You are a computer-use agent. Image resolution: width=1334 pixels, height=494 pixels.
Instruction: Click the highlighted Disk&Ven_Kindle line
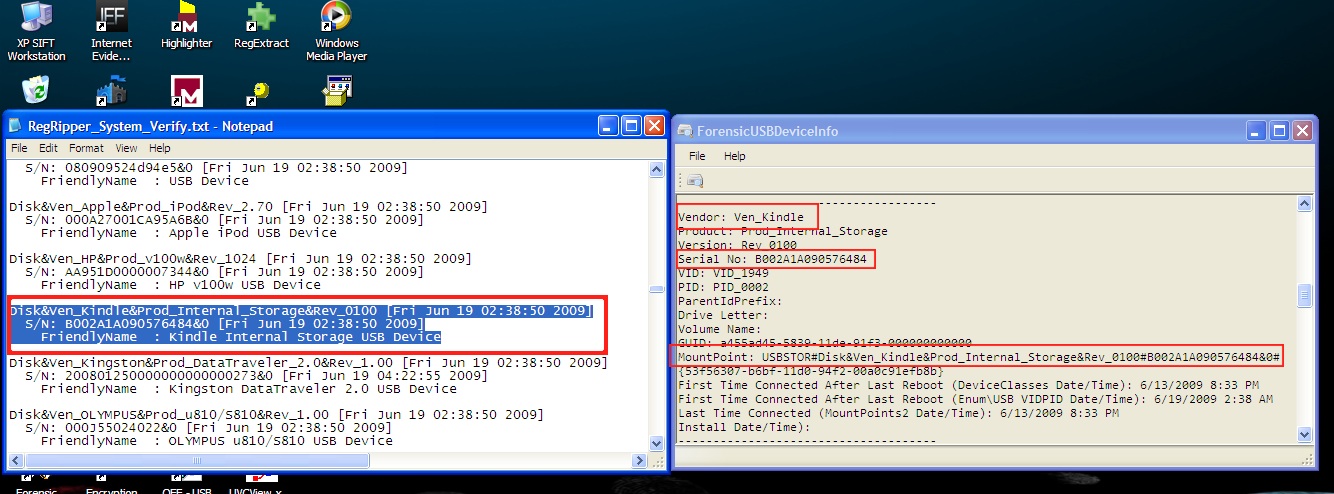300,311
